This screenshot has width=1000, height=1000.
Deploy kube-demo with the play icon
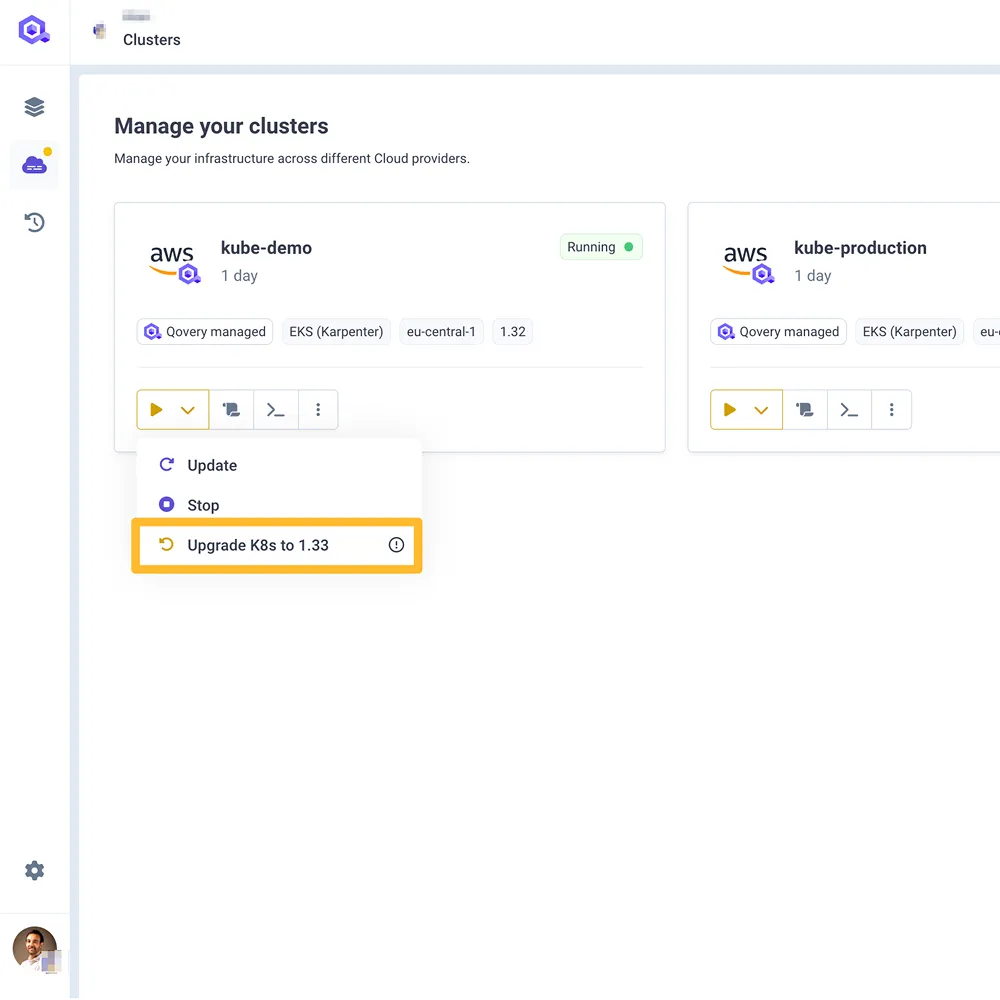click(x=156, y=409)
